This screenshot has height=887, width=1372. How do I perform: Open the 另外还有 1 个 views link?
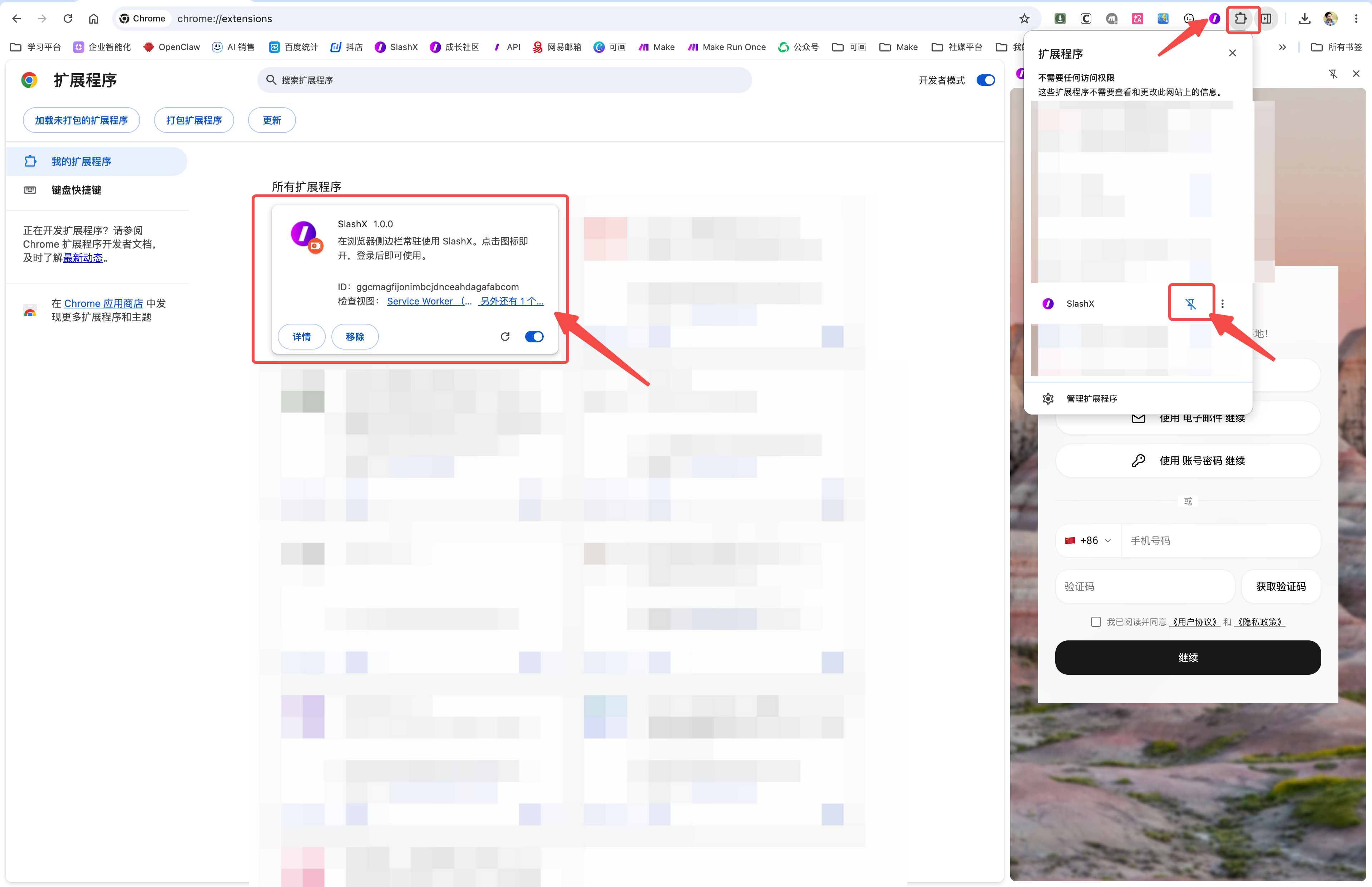pos(511,301)
